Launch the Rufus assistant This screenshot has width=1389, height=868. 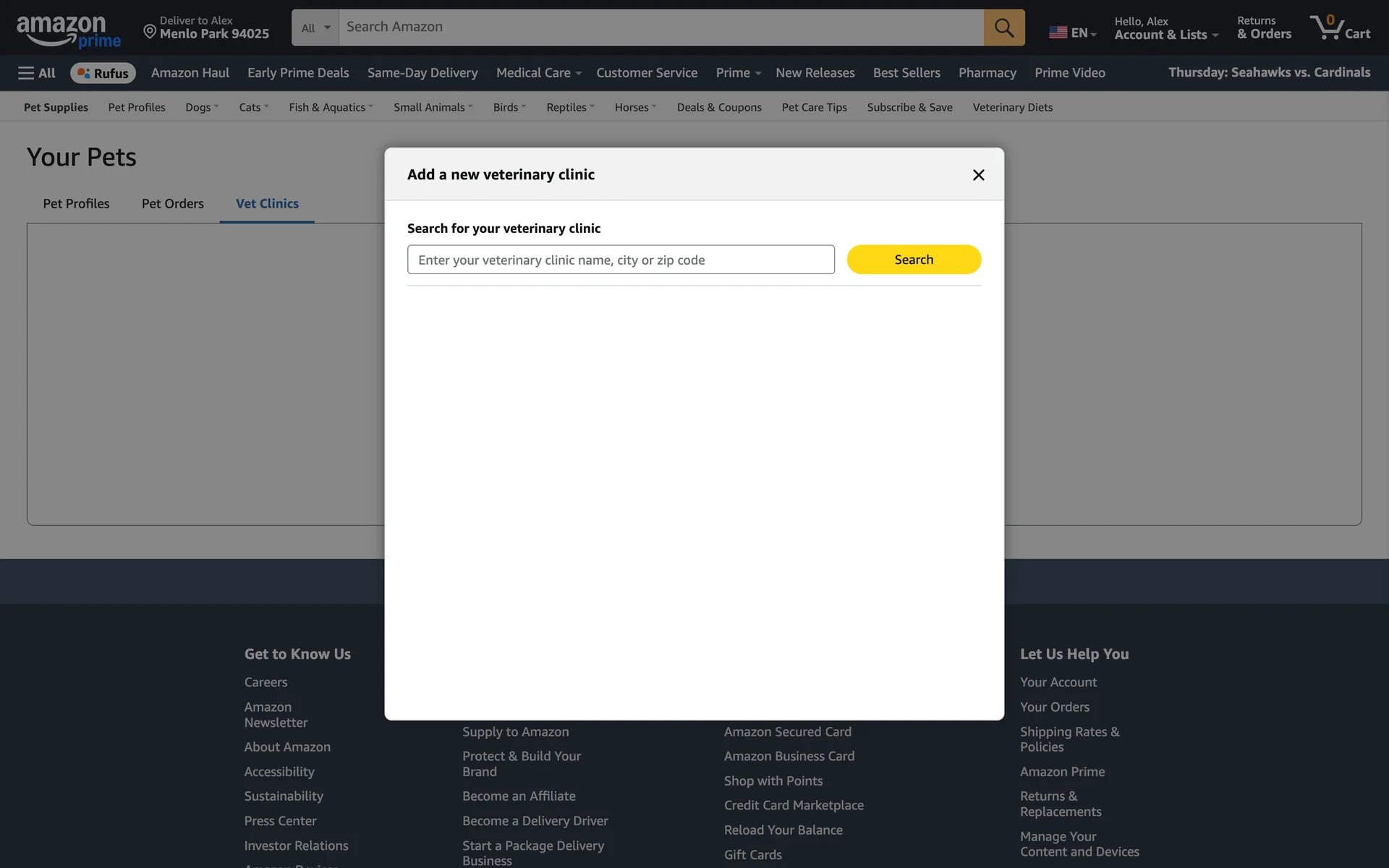tap(103, 73)
